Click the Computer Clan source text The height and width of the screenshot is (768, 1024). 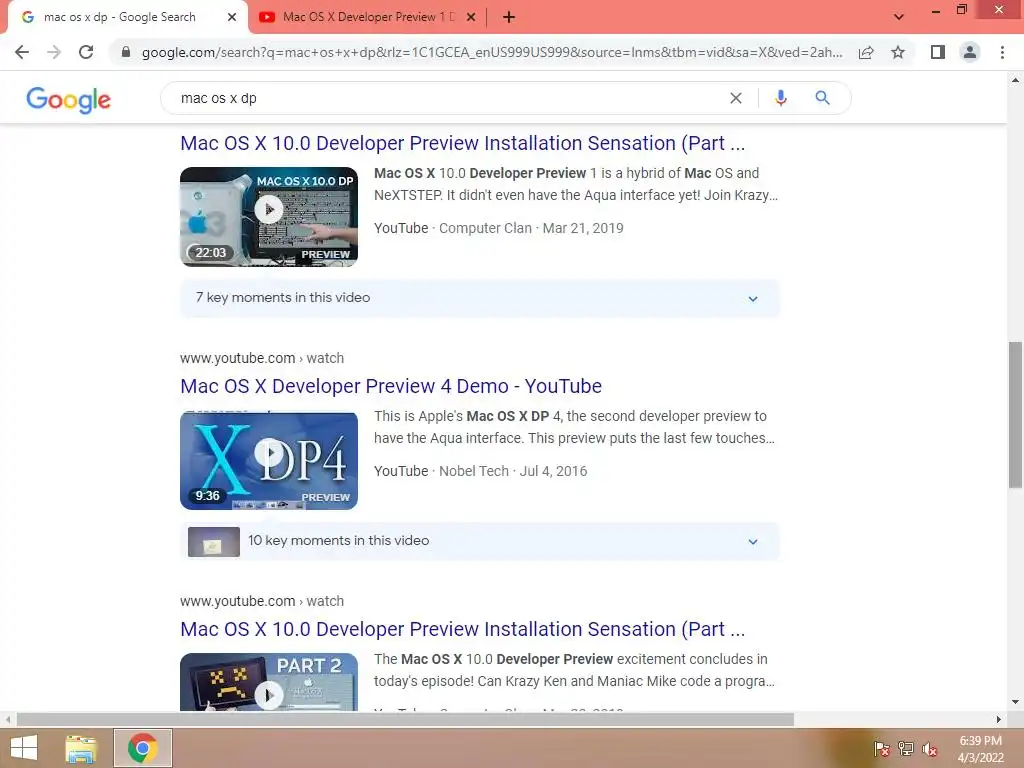coord(485,228)
